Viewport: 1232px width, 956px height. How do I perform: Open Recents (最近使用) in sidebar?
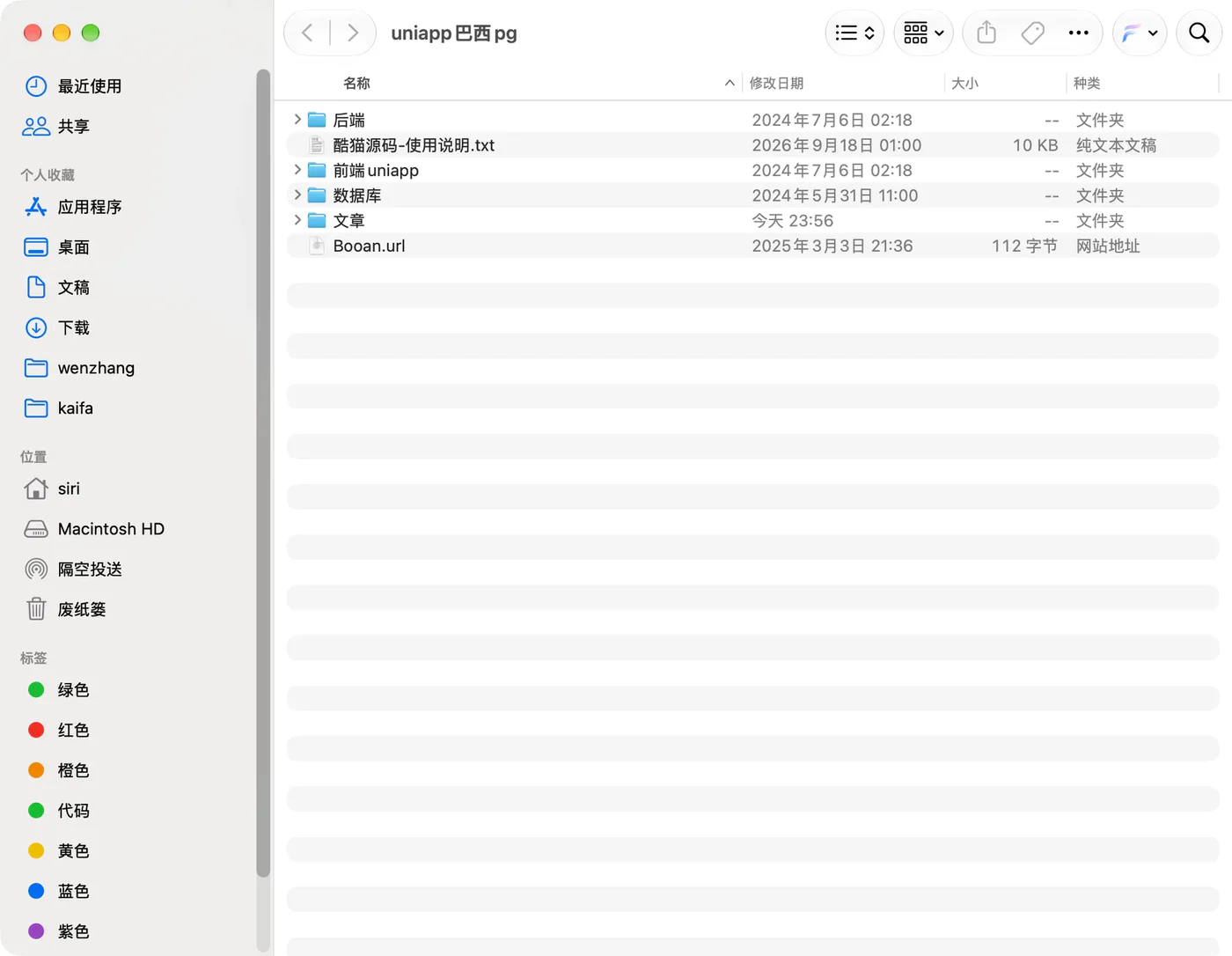74,86
